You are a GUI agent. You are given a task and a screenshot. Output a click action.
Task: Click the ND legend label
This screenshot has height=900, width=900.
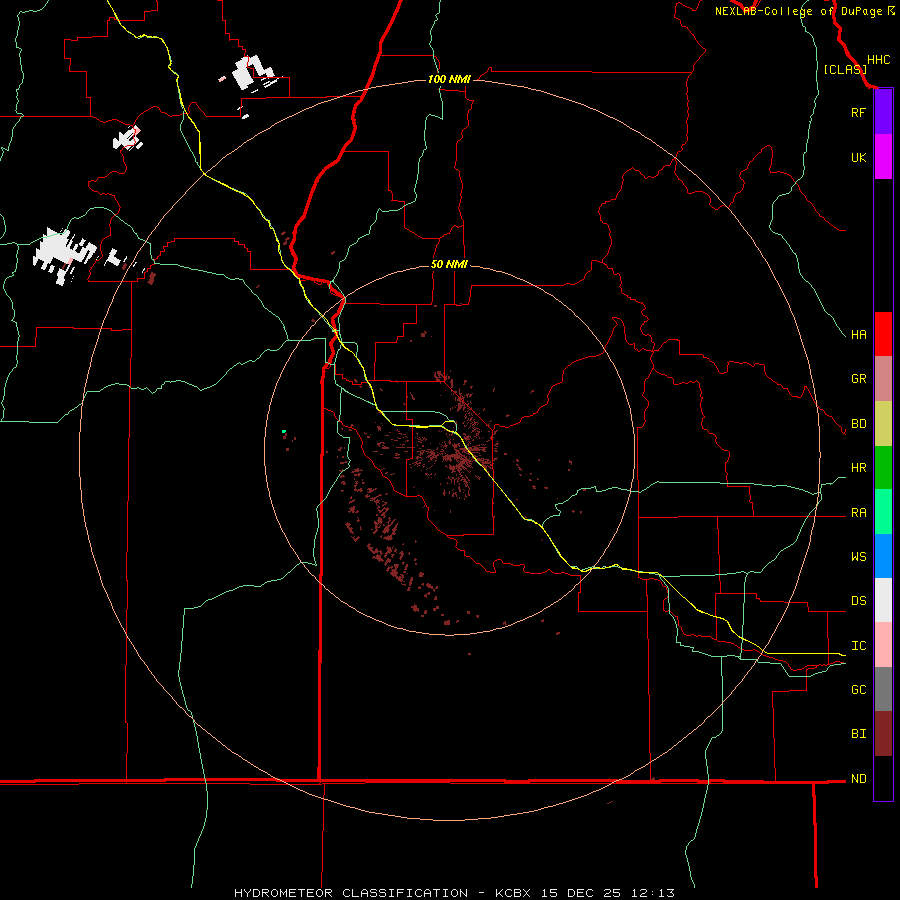point(858,779)
